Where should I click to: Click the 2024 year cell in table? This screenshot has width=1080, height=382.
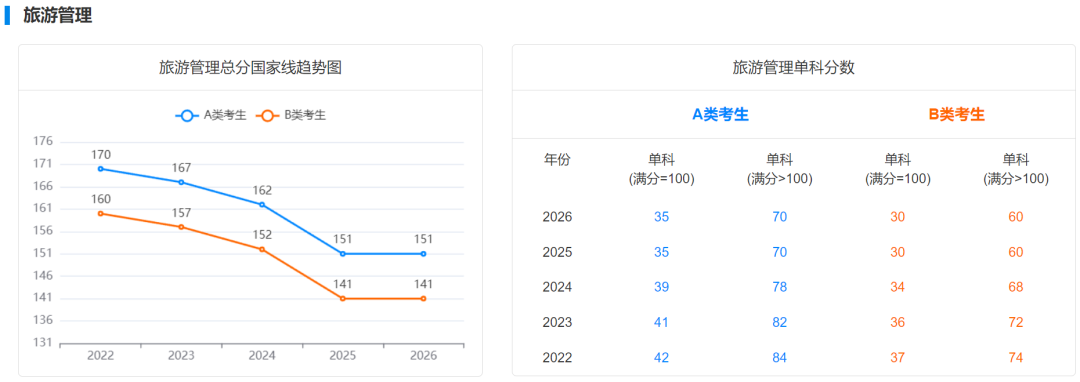(x=557, y=287)
